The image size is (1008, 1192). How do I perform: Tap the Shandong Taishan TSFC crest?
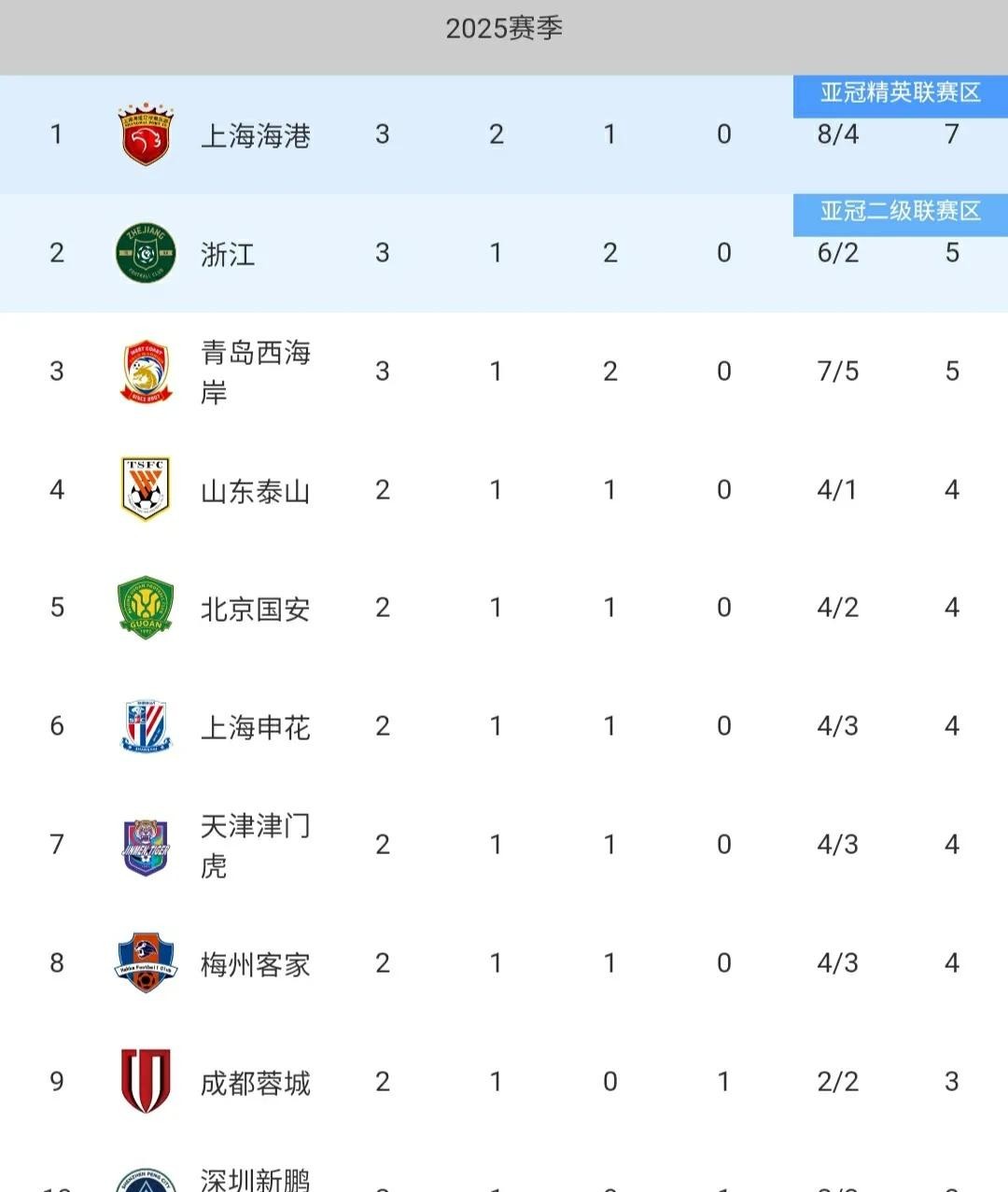pos(146,489)
